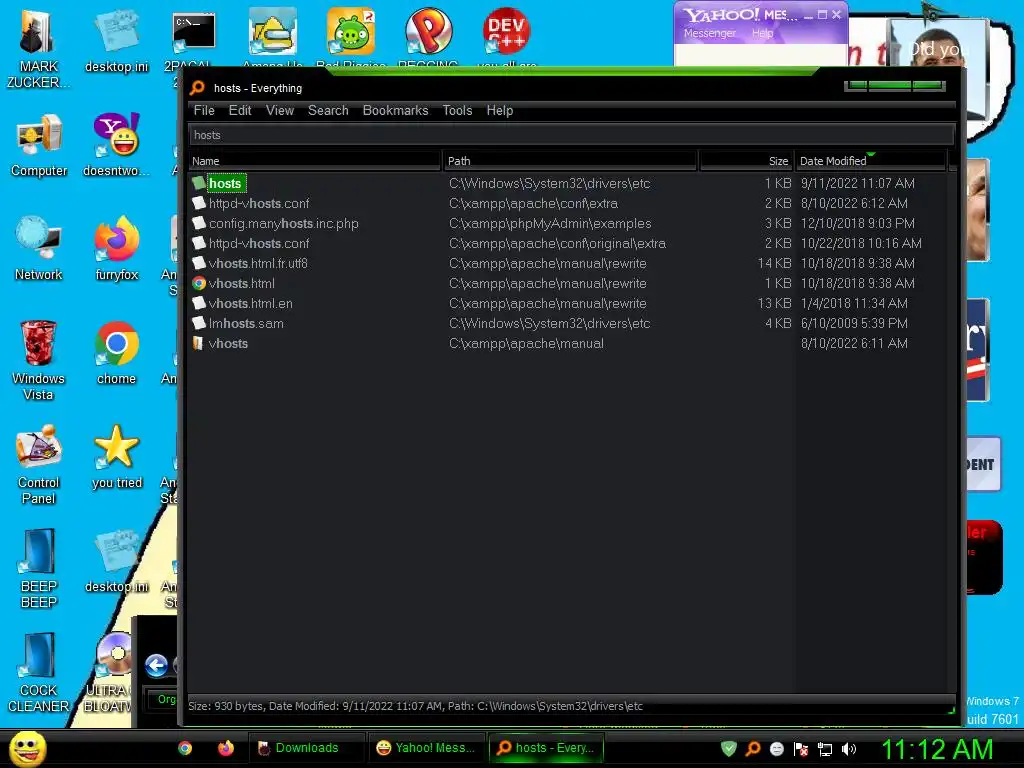1024x768 pixels.
Task: Open the Help menu in Everything
Action: (500, 110)
